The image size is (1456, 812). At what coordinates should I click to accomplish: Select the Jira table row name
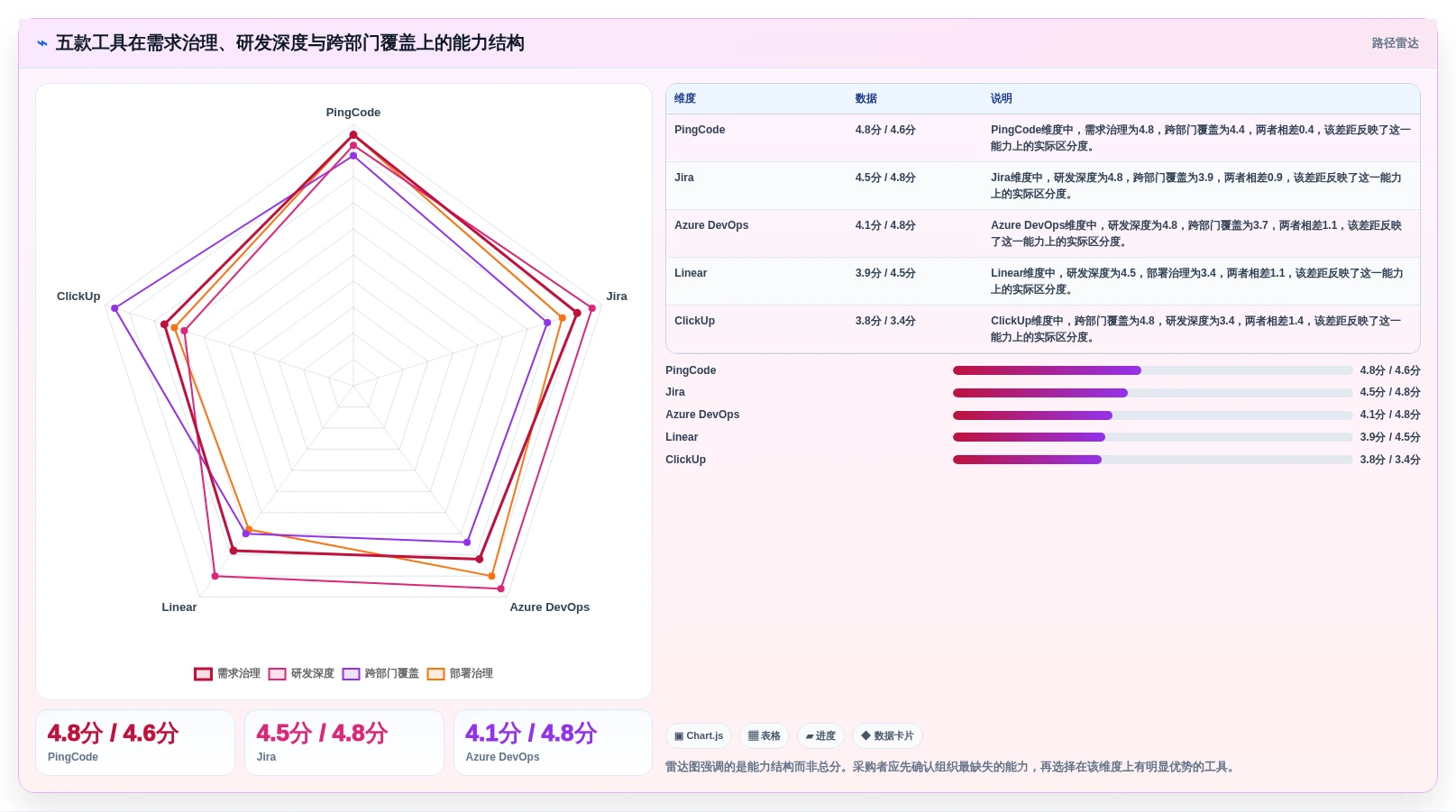pos(684,178)
